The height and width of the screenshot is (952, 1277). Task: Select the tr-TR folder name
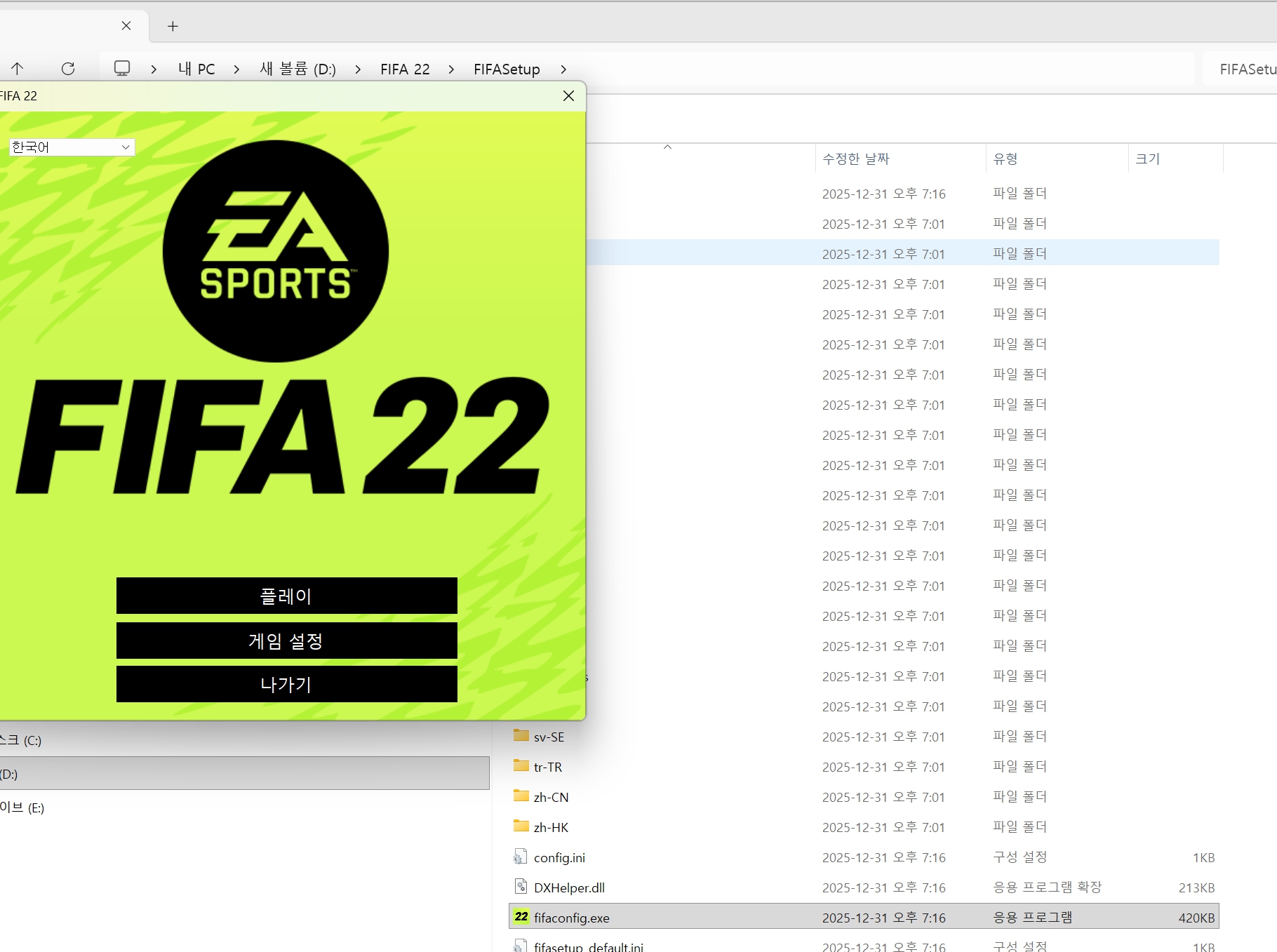point(548,767)
